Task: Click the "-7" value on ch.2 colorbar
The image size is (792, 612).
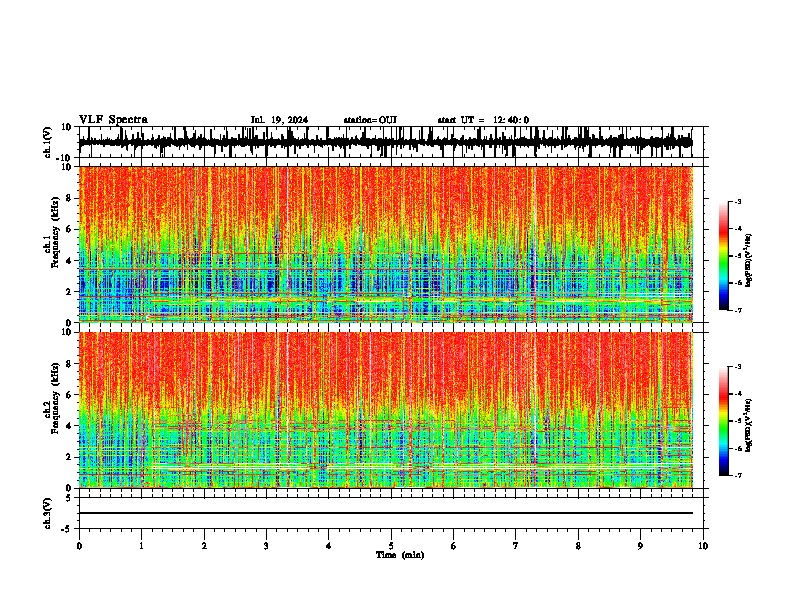Action: pos(737,475)
